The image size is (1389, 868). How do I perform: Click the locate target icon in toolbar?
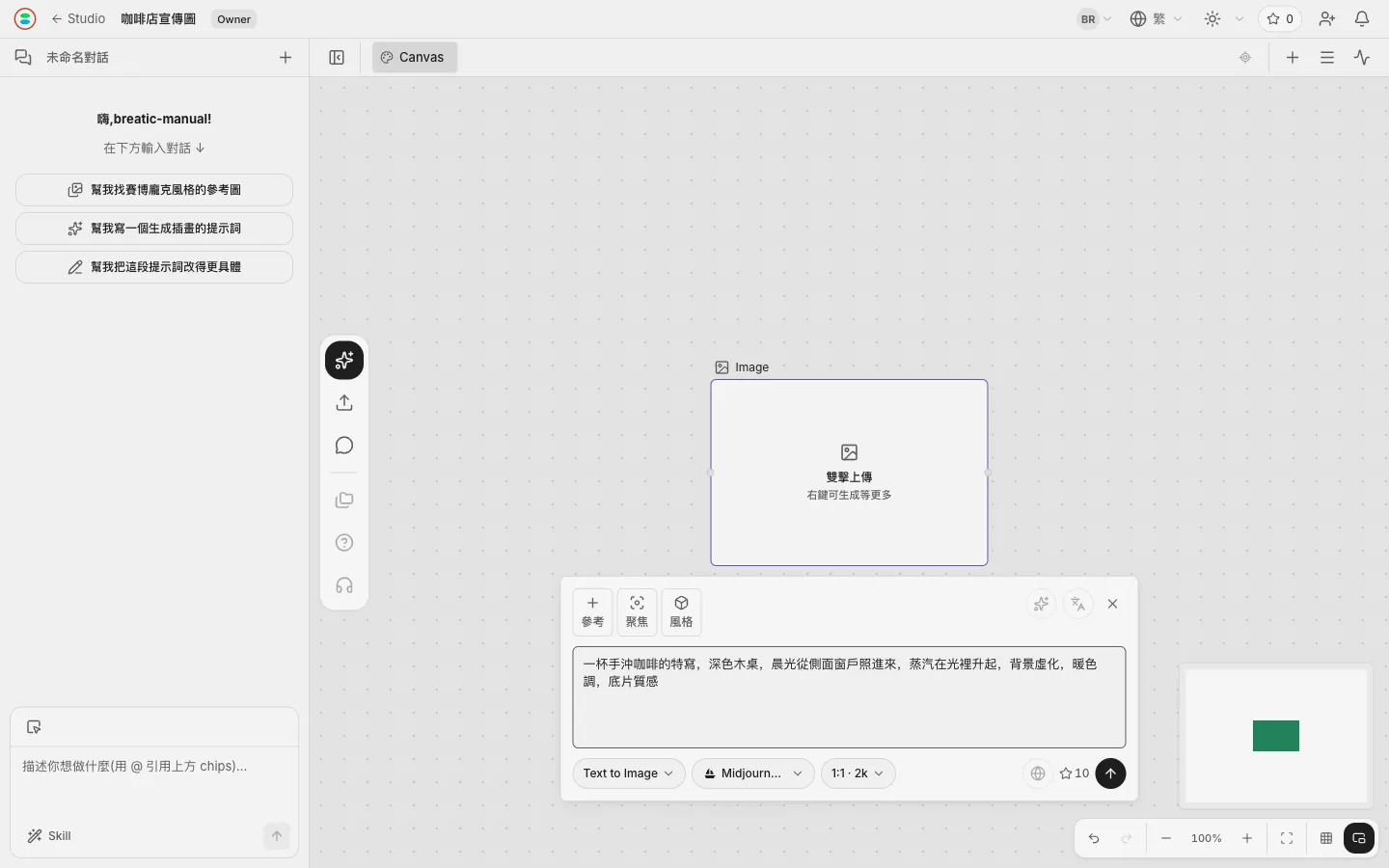[x=1245, y=57]
